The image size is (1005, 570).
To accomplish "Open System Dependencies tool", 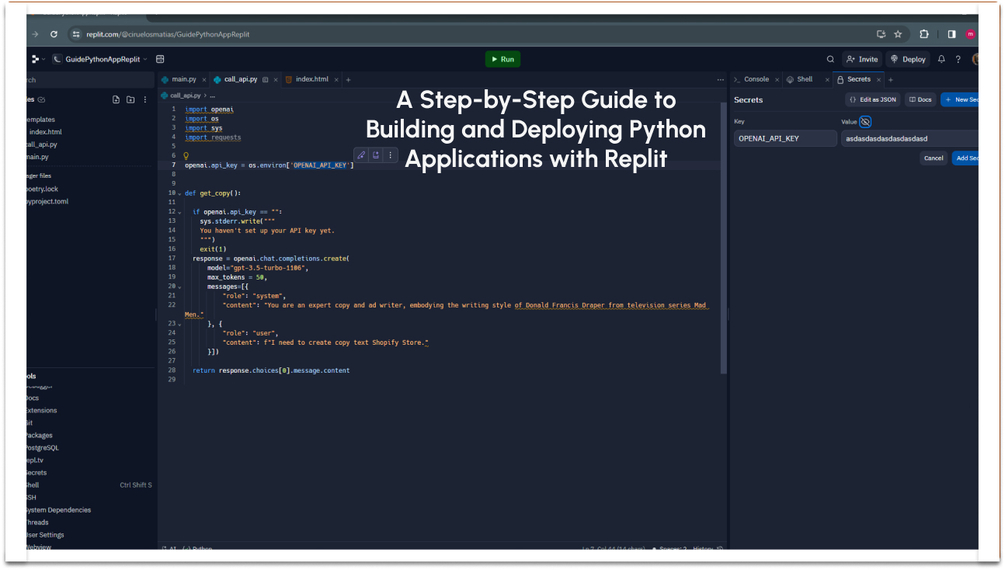I will 59,510.
